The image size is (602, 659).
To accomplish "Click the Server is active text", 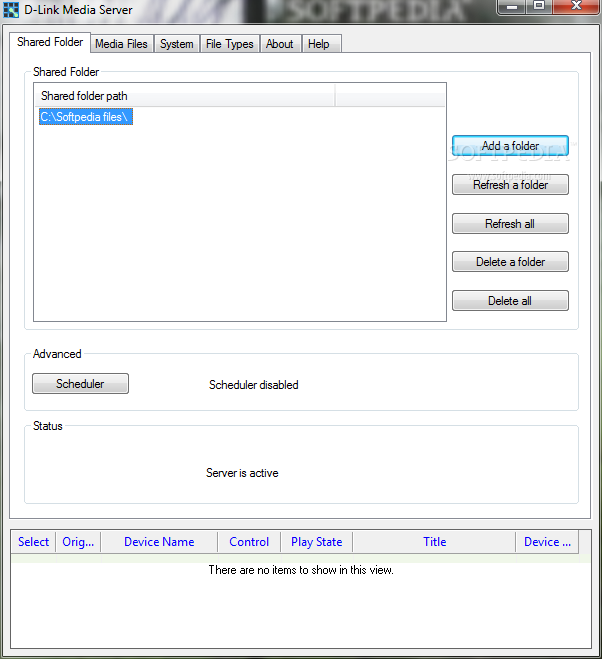I will click(242, 473).
